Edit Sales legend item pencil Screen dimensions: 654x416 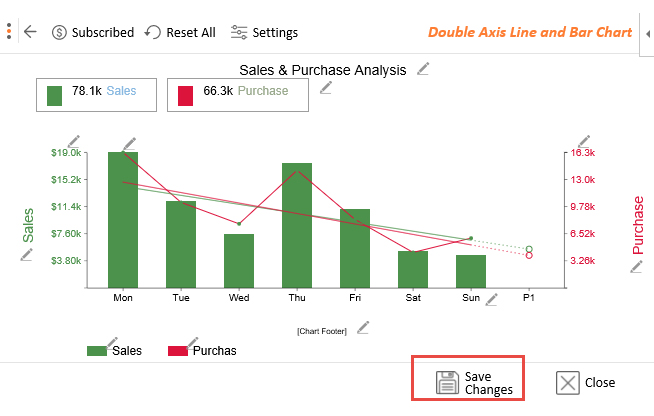pos(113,343)
